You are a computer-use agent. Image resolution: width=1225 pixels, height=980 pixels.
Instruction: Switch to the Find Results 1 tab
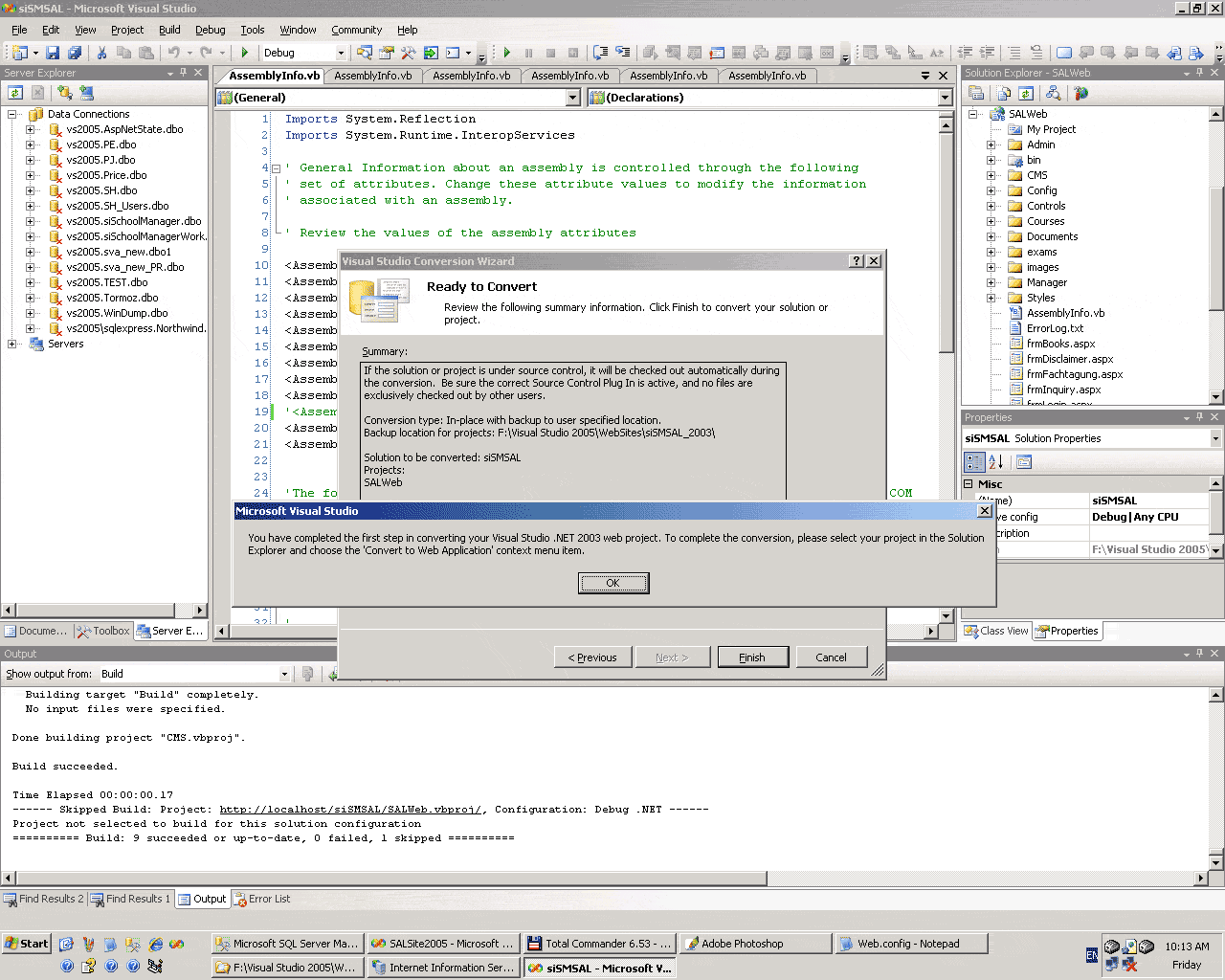click(x=130, y=899)
